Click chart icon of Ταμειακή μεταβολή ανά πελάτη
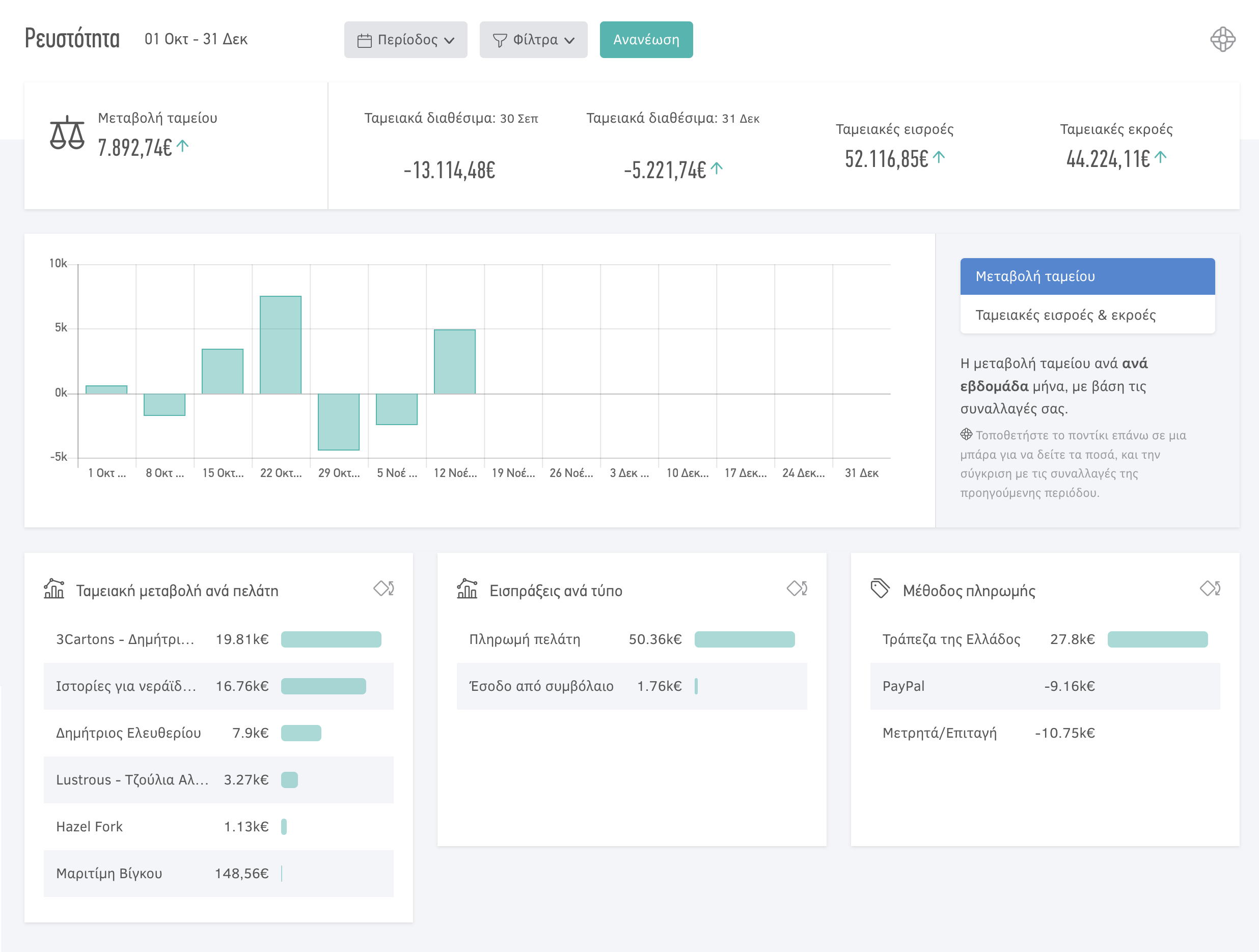 tap(54, 589)
